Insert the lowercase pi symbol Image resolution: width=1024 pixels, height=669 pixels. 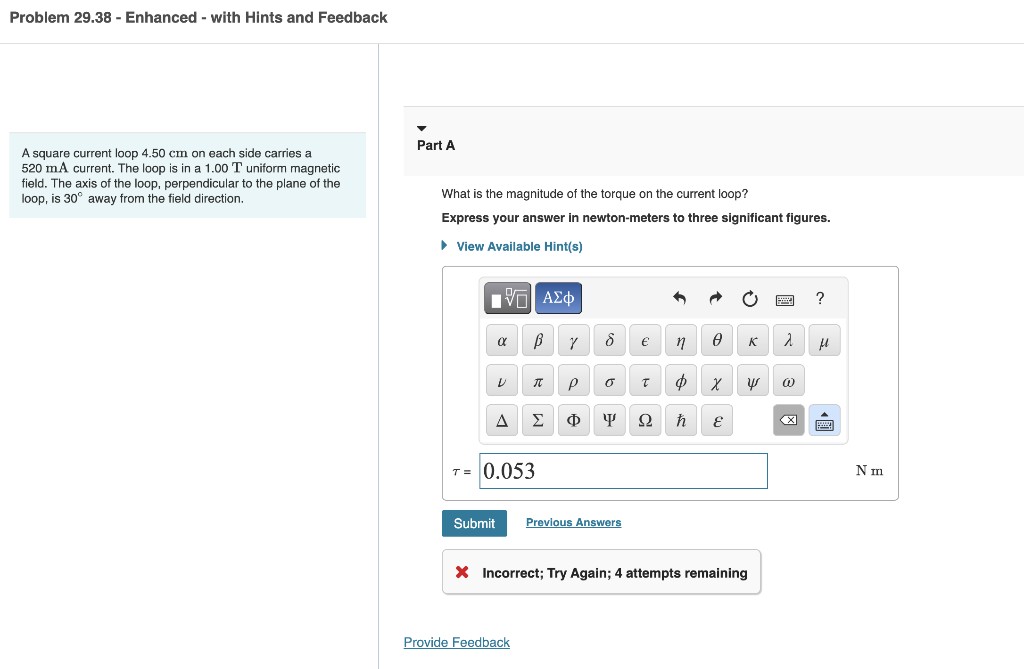coord(537,382)
